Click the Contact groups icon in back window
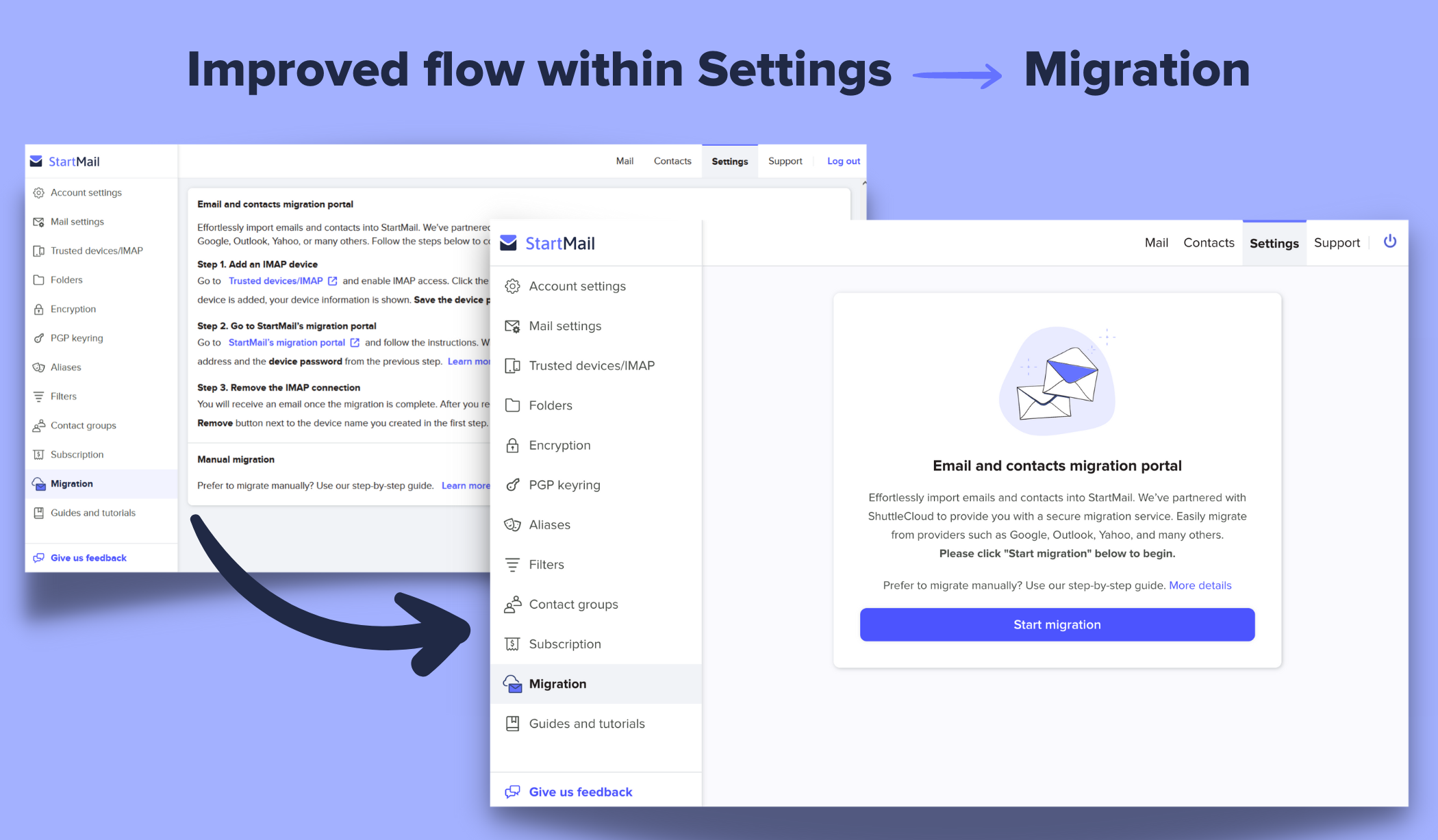The image size is (1438, 840). click(x=38, y=426)
